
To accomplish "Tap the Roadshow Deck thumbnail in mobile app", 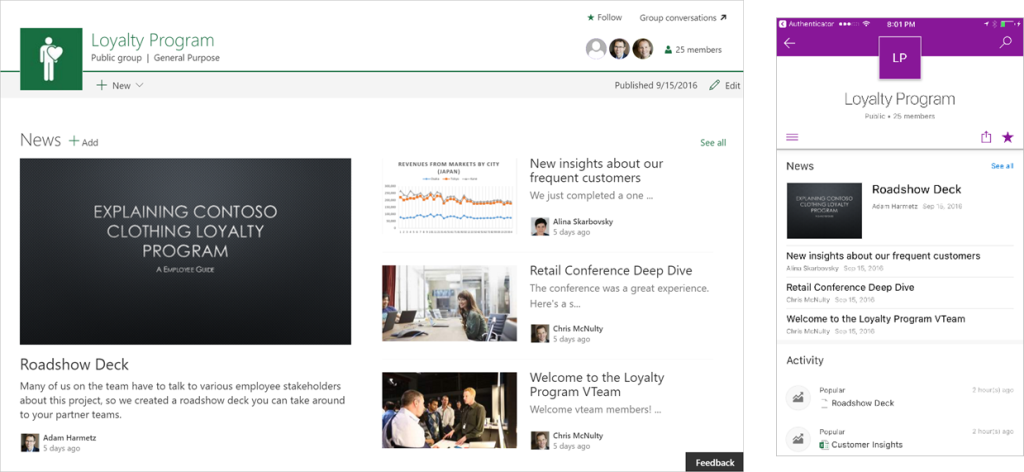I will coord(824,210).
